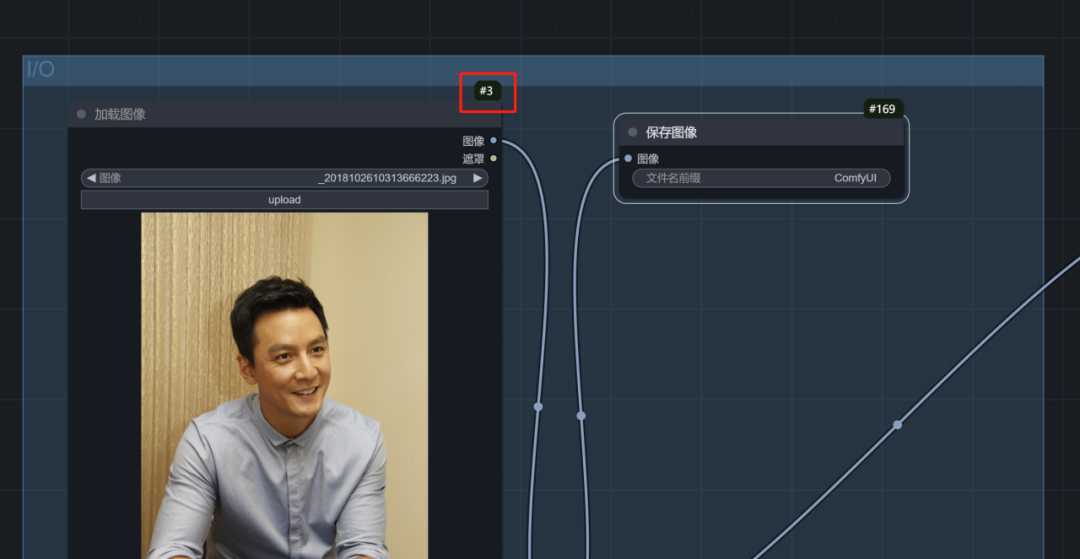Click the #169 node ID badge

click(x=883, y=109)
